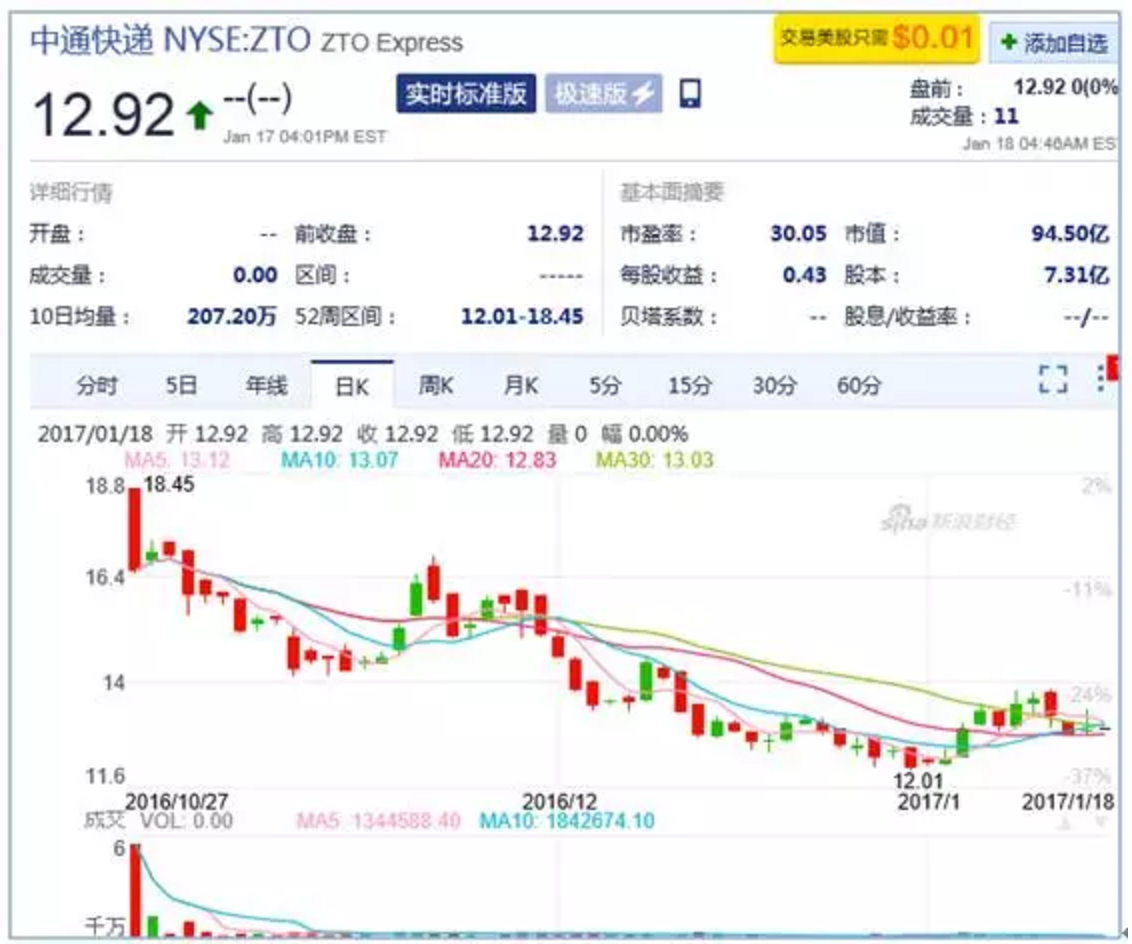Click the 18.45 high price marker
Viewport: 1132px width, 944px height.
point(169,484)
